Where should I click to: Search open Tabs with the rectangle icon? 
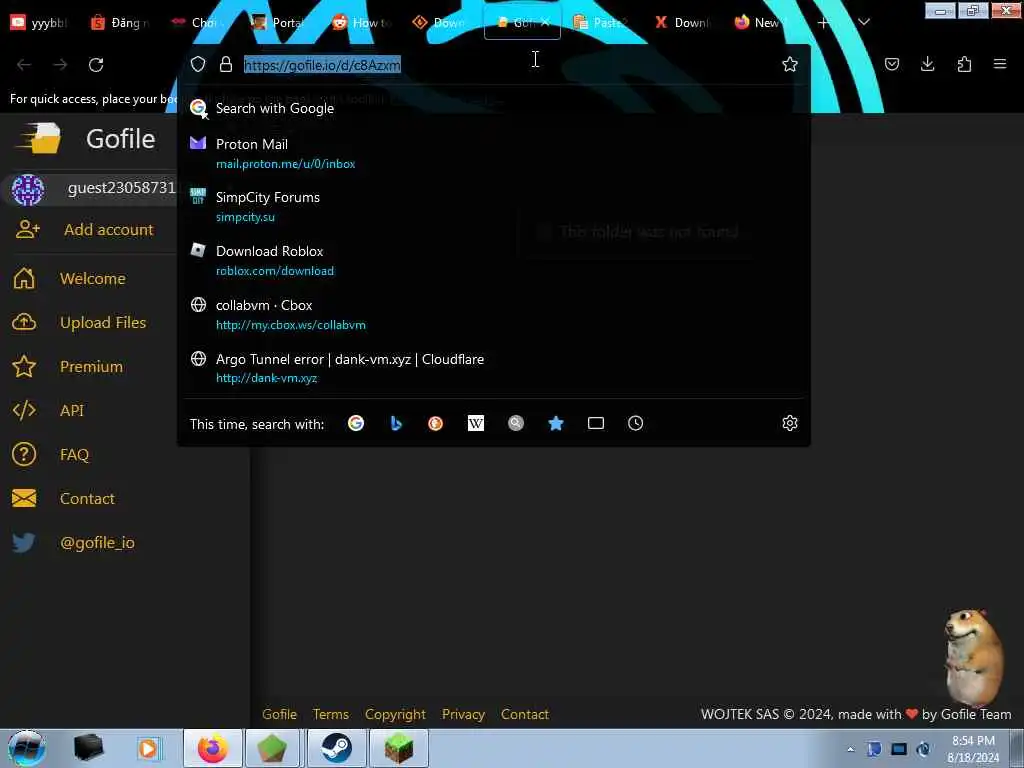[x=596, y=423]
